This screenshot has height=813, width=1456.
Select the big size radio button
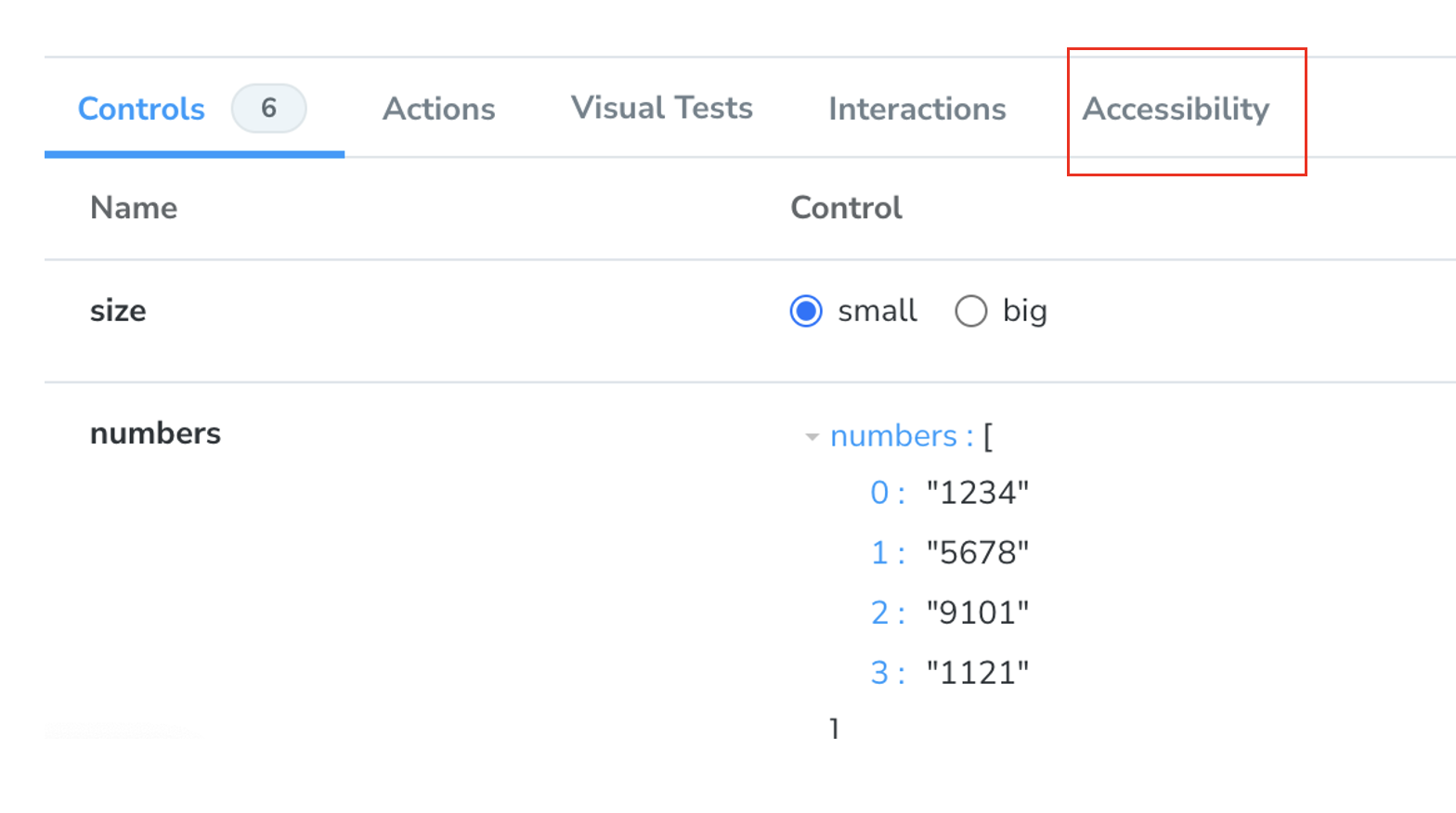[x=970, y=311]
